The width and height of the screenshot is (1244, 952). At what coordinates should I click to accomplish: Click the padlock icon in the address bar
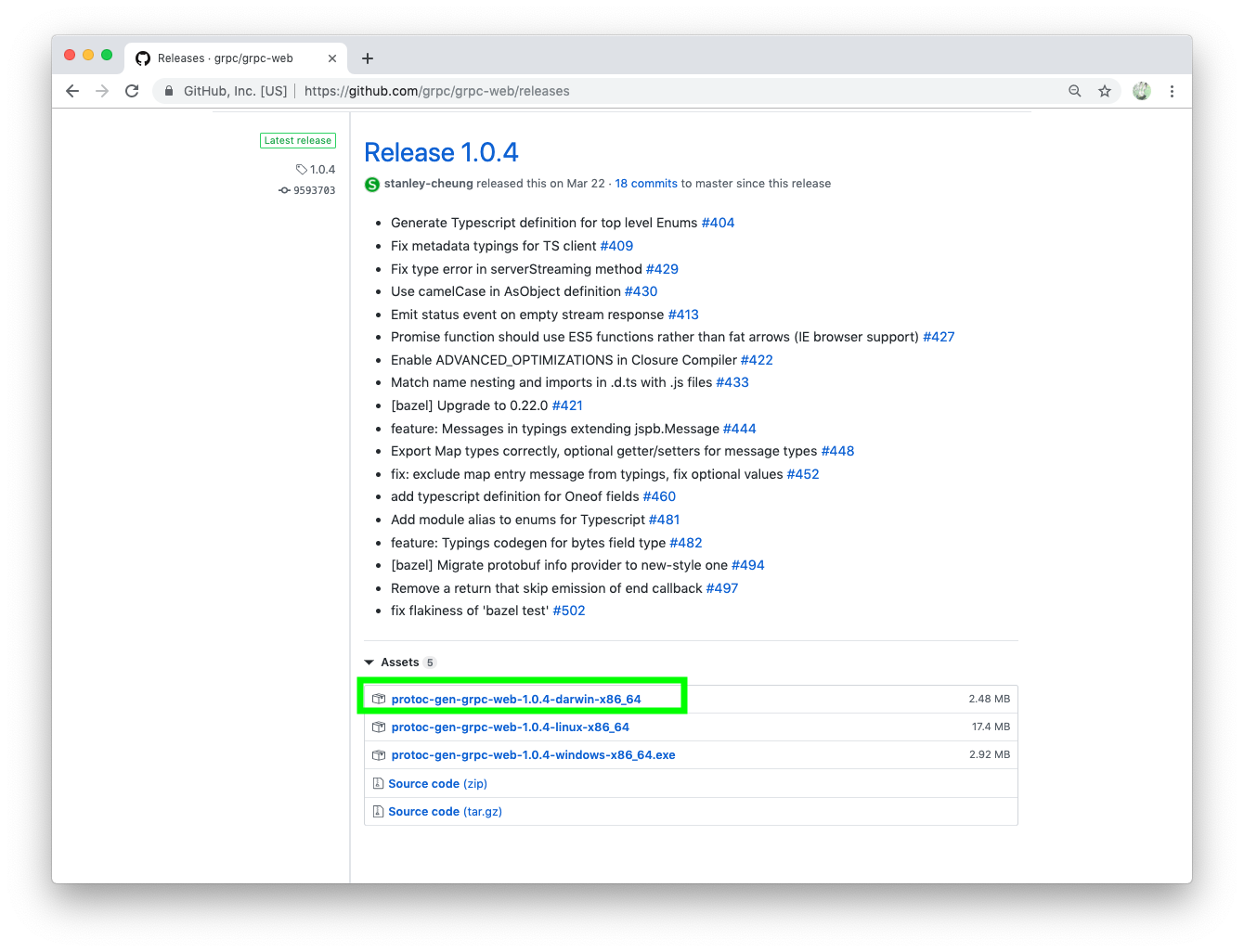[x=168, y=91]
